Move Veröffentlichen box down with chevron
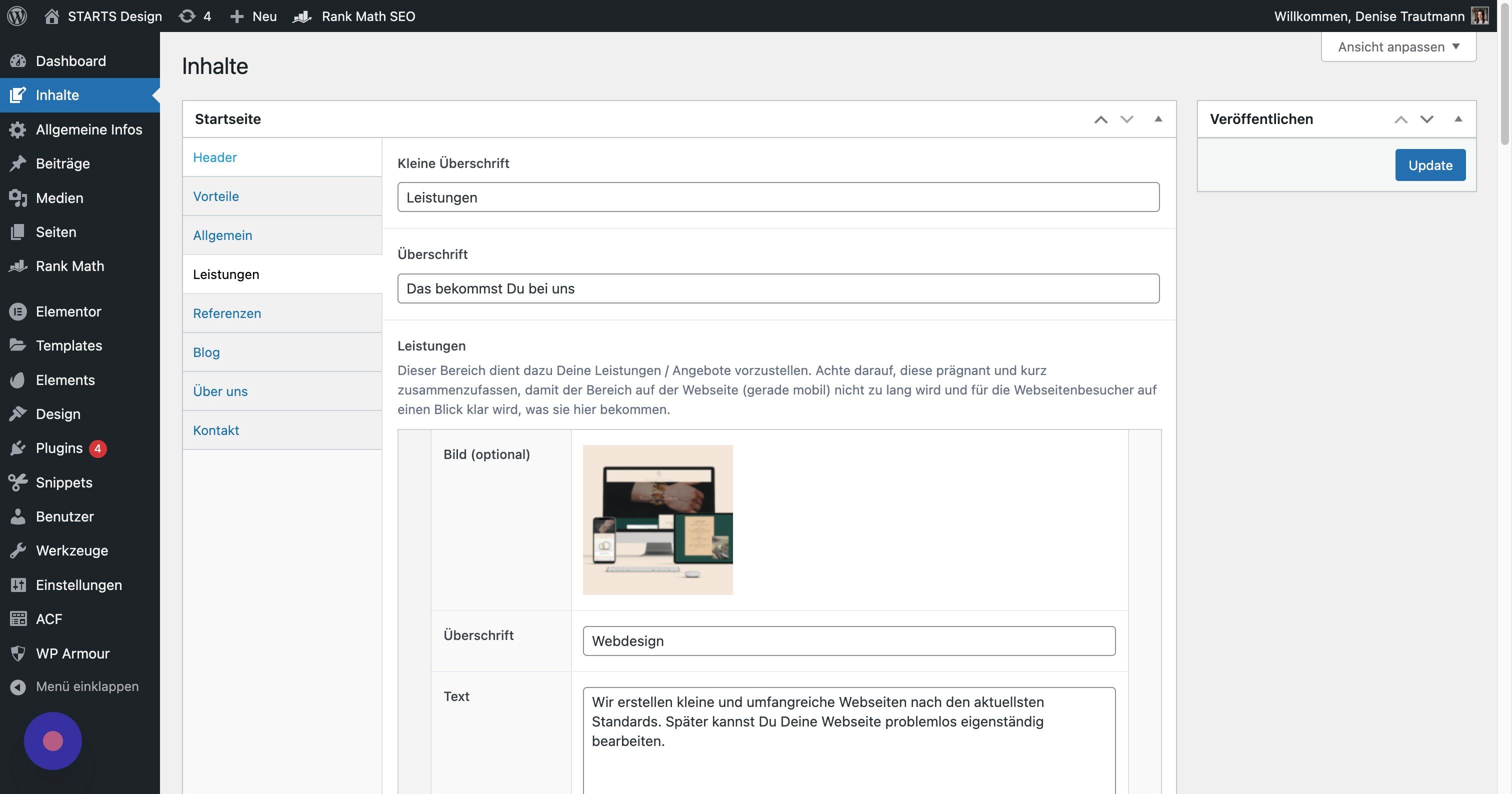Viewport: 1512px width, 794px height. [1427, 119]
